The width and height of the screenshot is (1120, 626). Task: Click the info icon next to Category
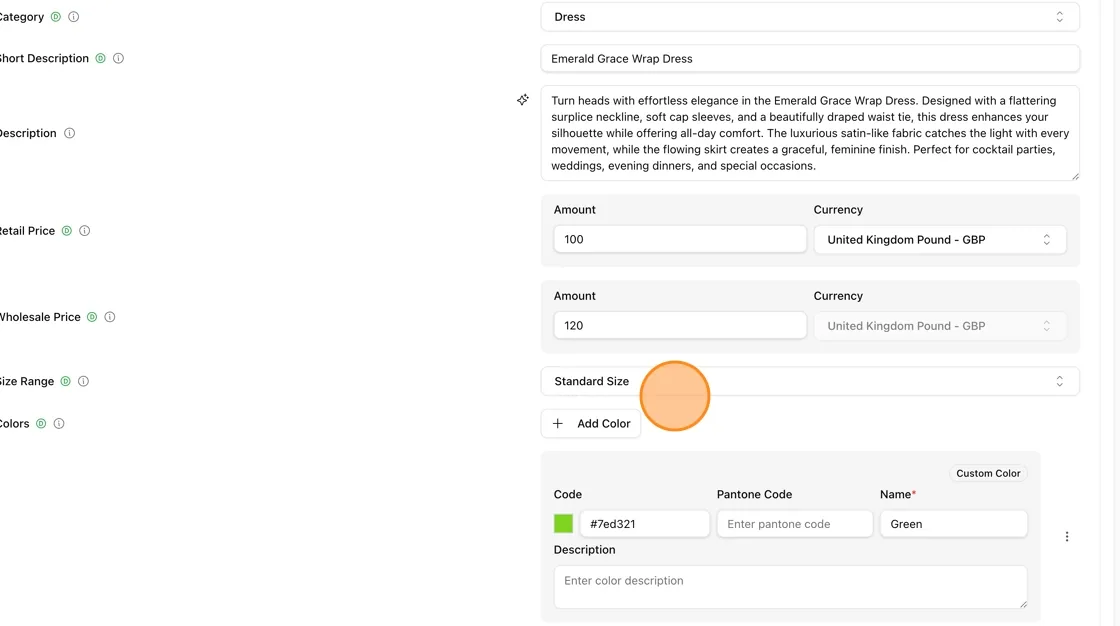click(x=74, y=16)
